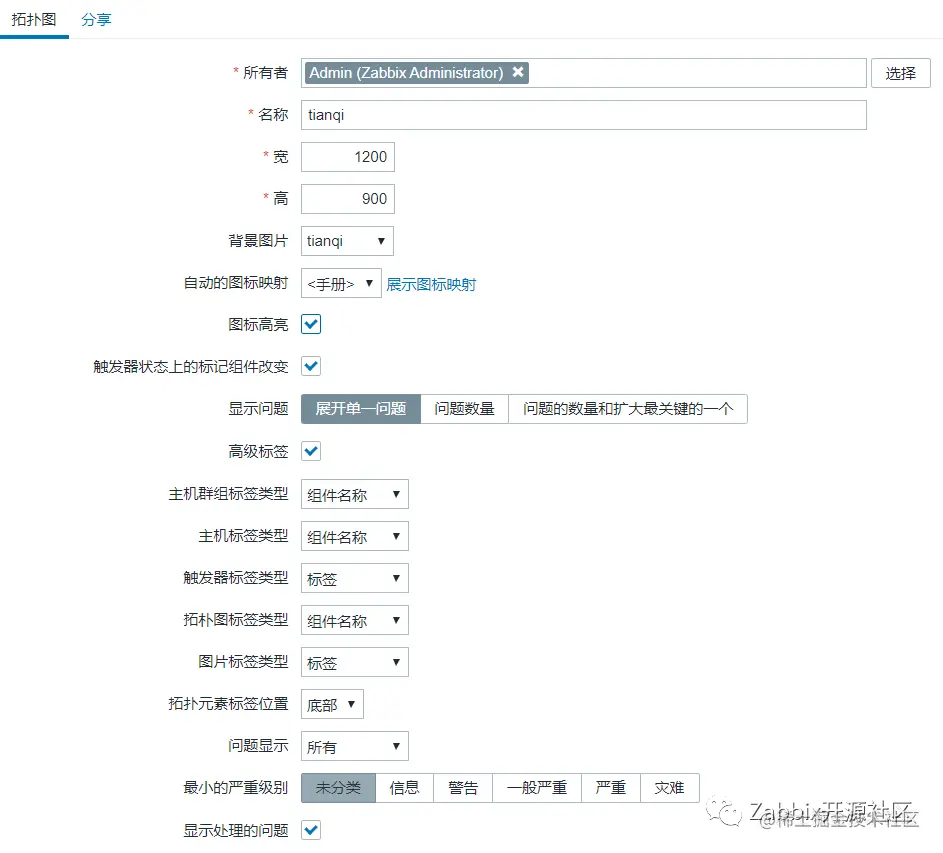
Task: Disable the 高级标签 checkbox
Action: [310, 451]
